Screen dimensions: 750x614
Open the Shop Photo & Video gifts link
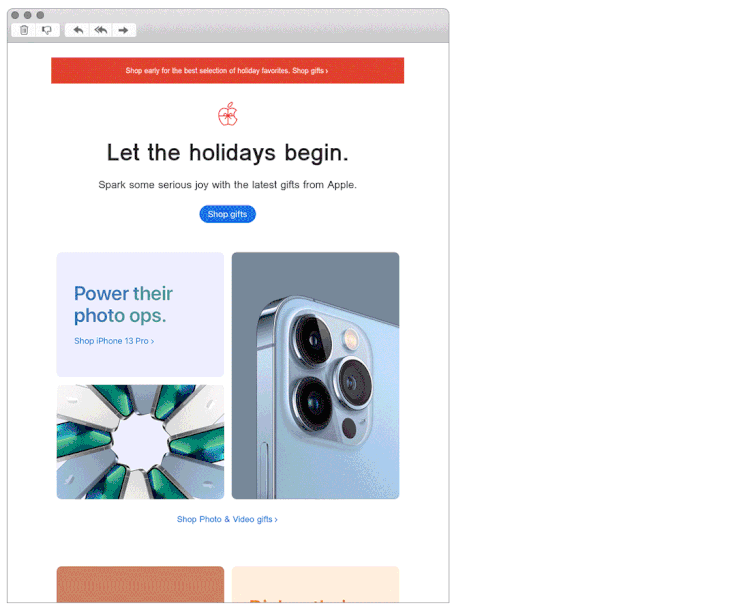pyautogui.click(x=227, y=519)
